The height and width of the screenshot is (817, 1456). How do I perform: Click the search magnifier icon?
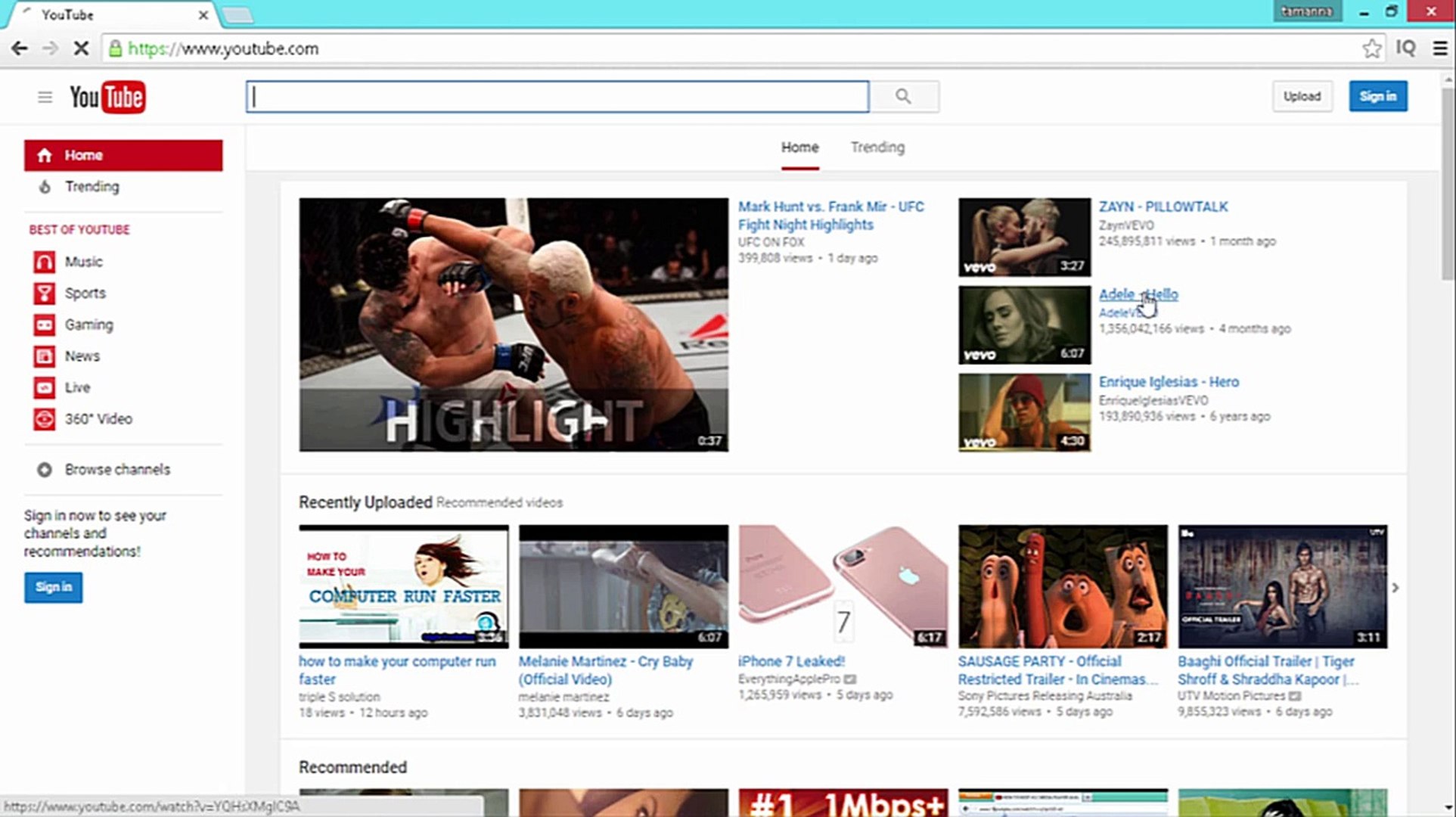pos(904,96)
